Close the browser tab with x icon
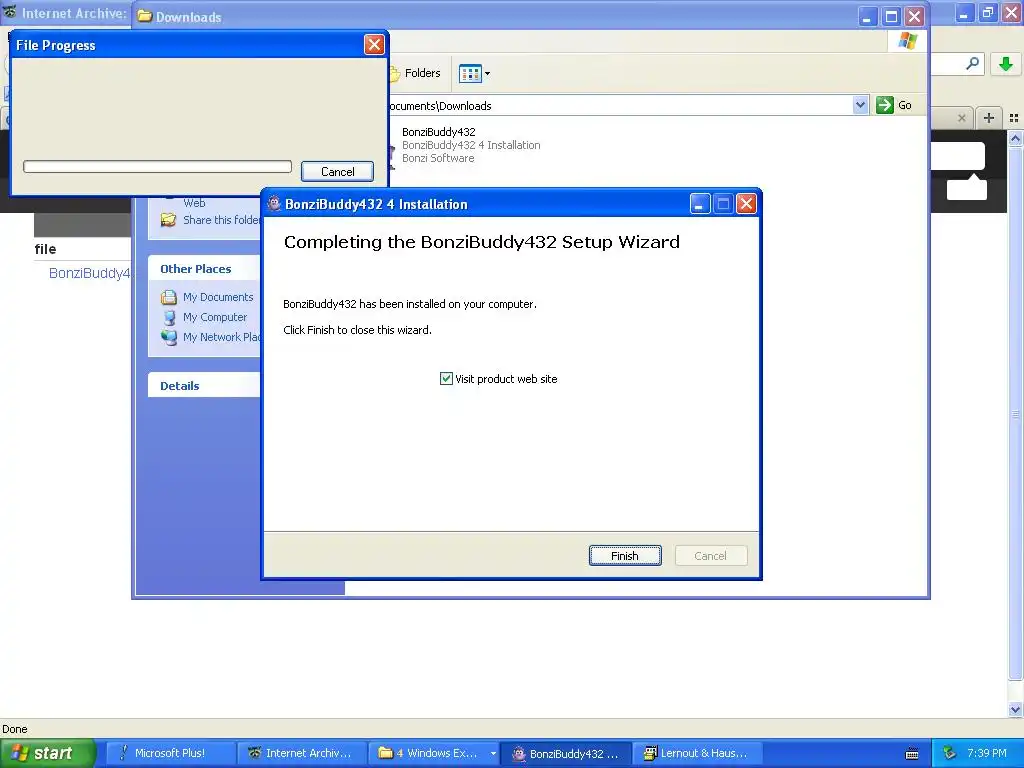 pyautogui.click(x=961, y=118)
